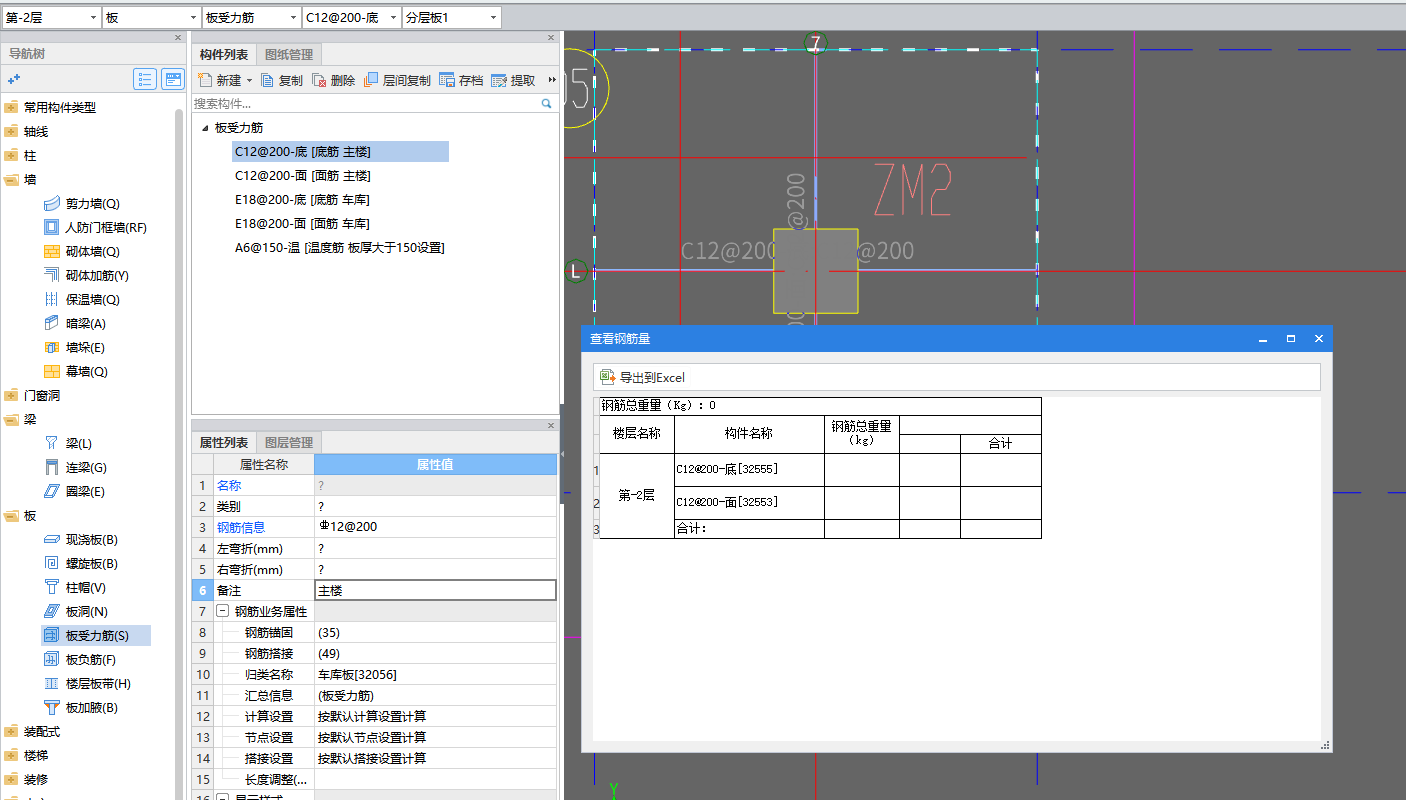Select the 板受力筋(S) rebar icon
This screenshot has width=1406, height=800.
pyautogui.click(x=52, y=635)
